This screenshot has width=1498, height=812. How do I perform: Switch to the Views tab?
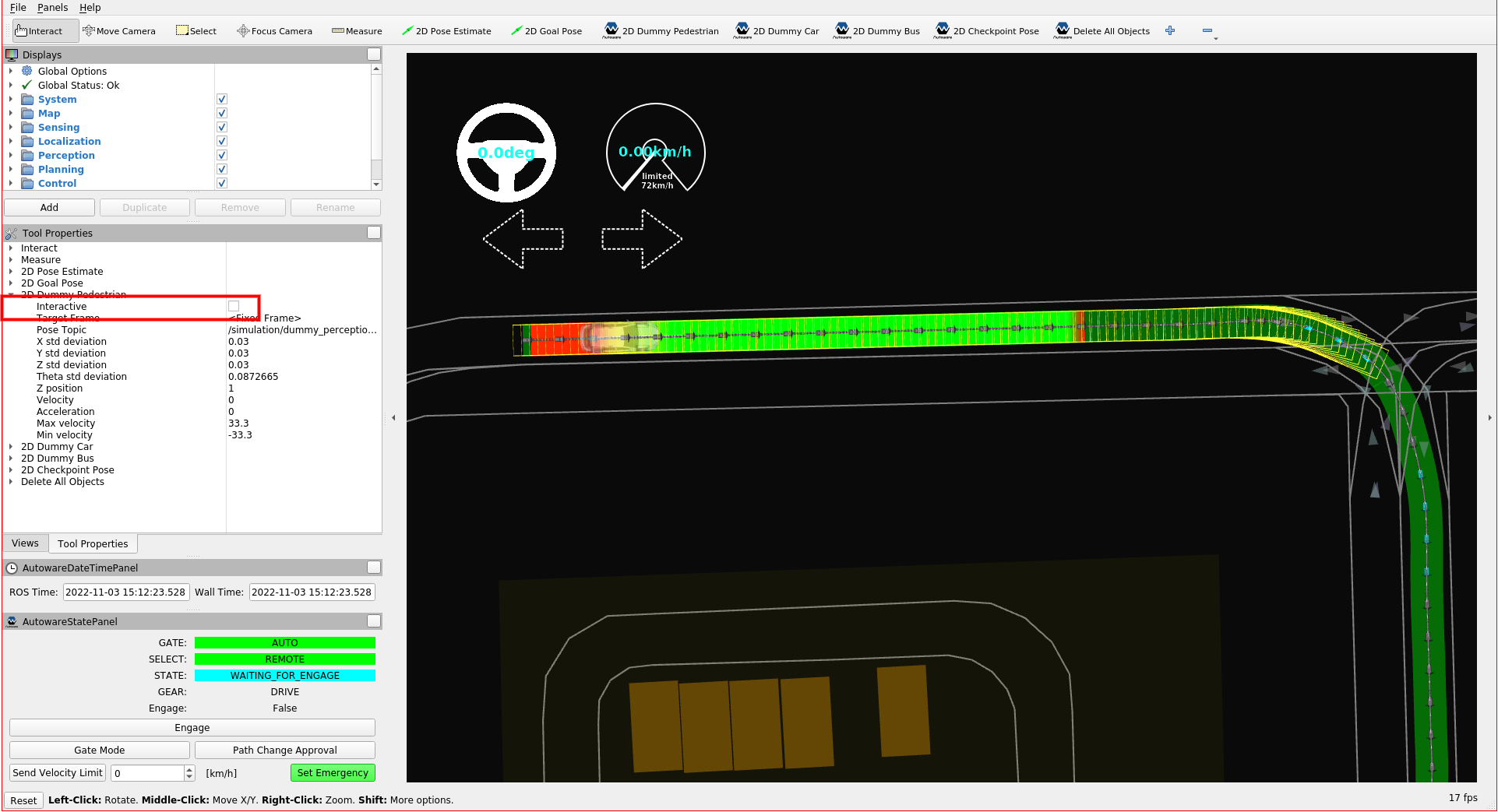pos(25,543)
